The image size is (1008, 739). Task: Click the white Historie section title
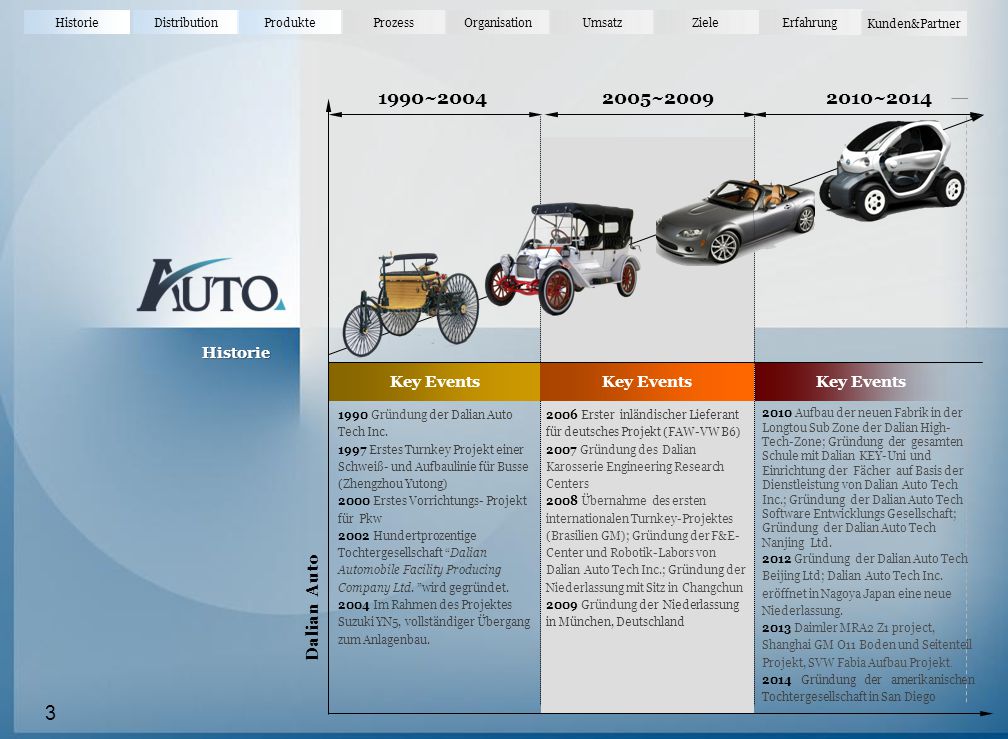[236, 352]
